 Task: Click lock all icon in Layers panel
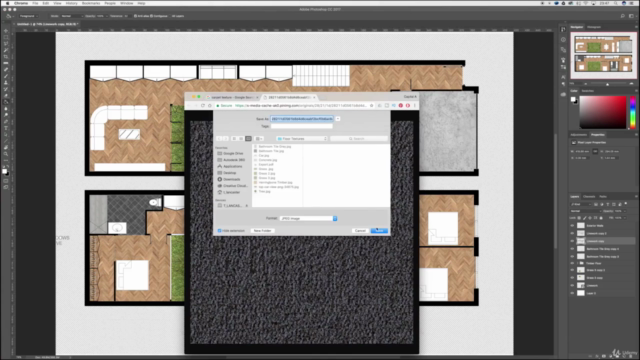pyautogui.click(x=601, y=218)
